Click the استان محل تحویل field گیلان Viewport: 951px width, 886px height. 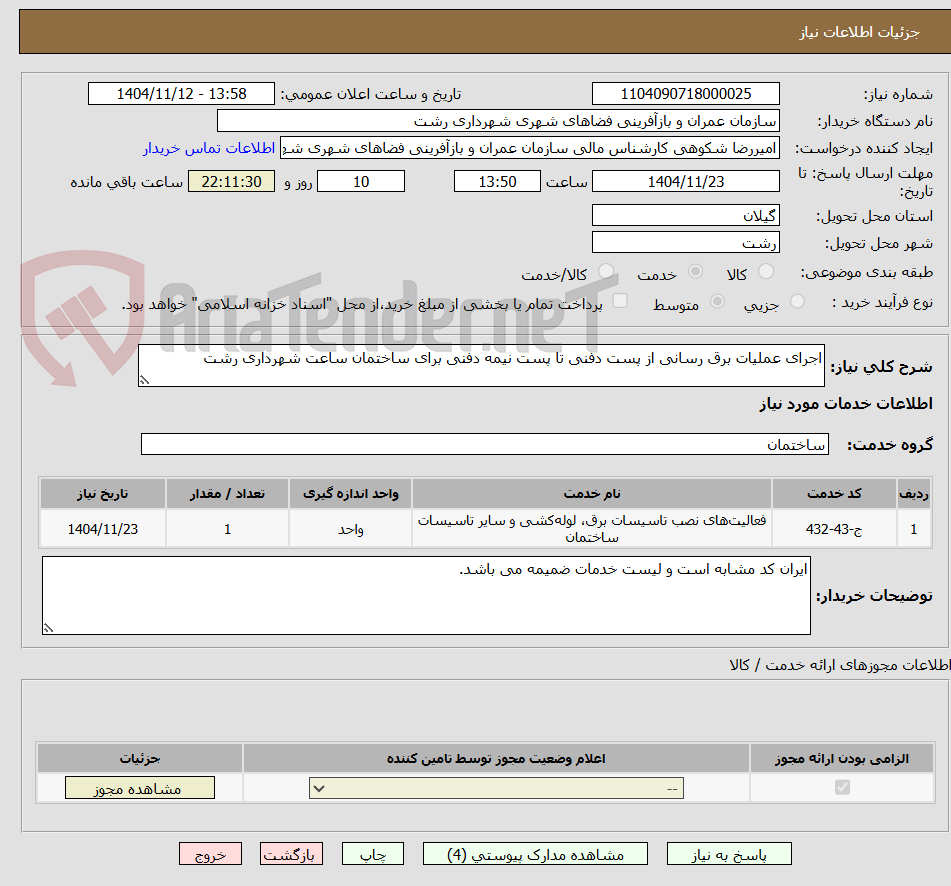point(685,215)
